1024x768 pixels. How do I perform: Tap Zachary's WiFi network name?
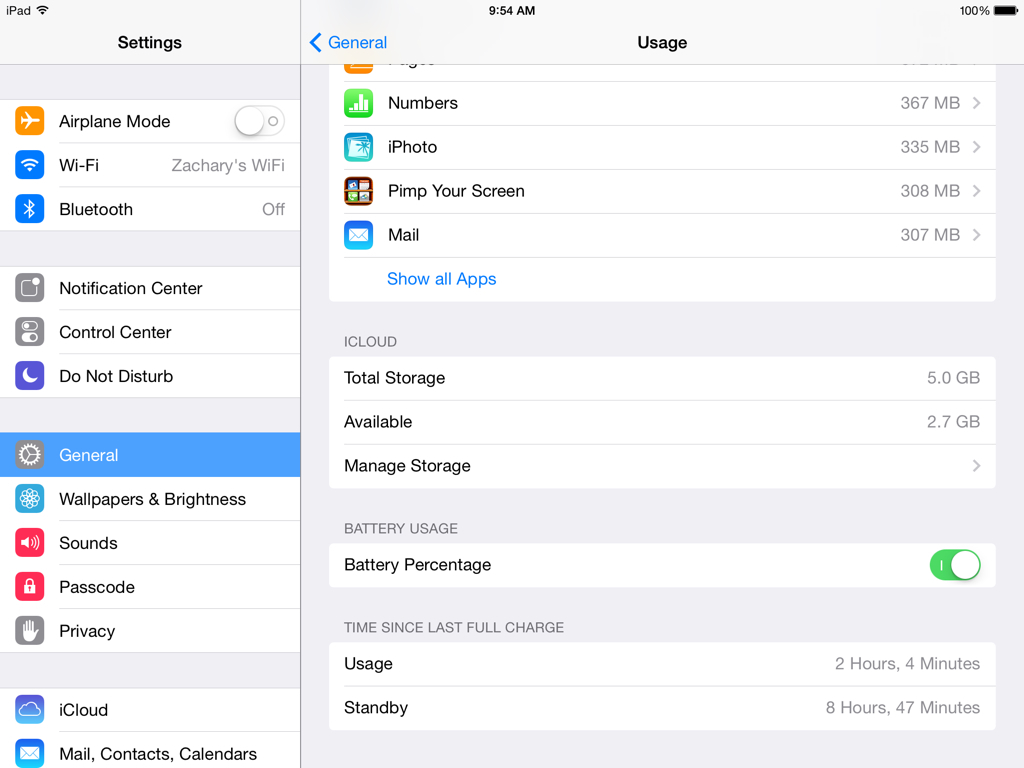tap(228, 165)
